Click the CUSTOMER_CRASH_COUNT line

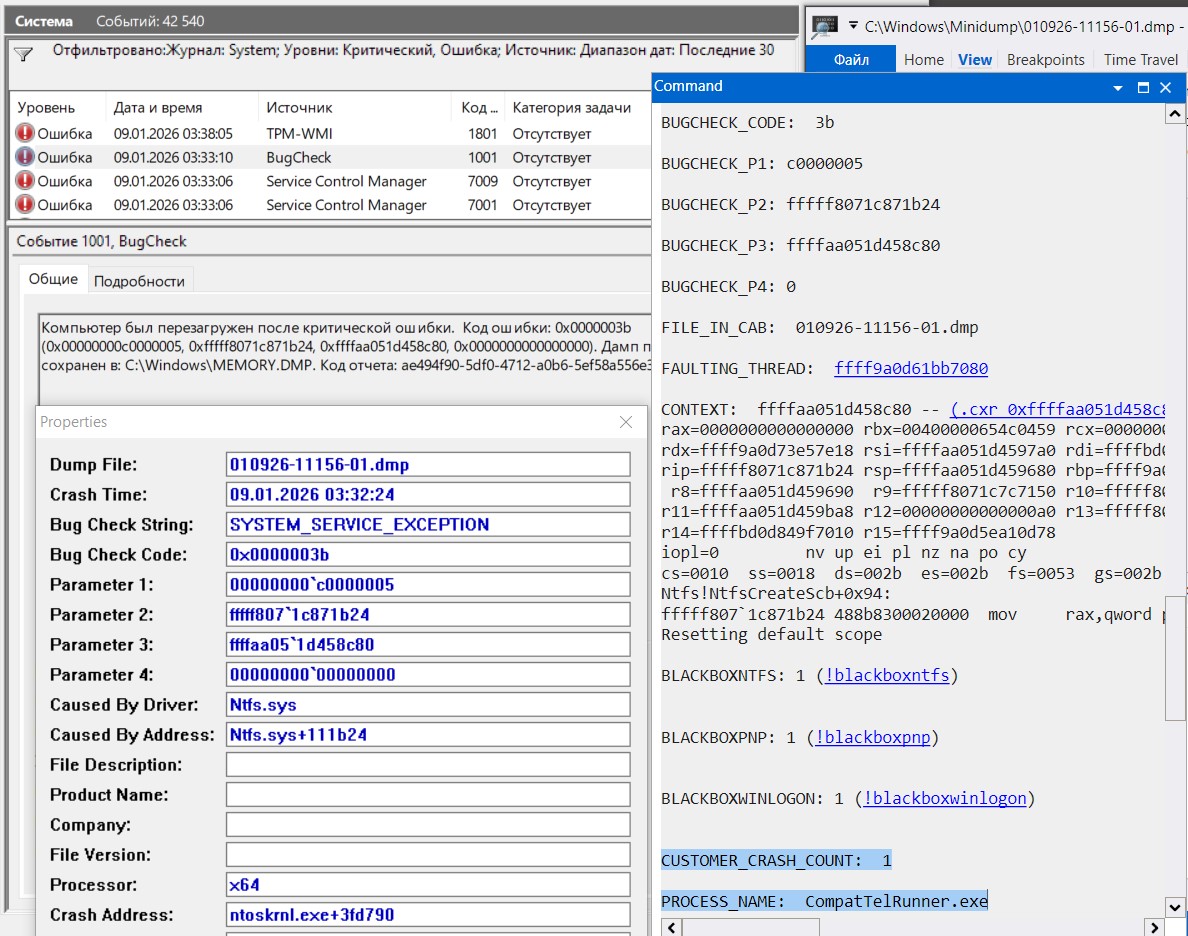point(776,860)
